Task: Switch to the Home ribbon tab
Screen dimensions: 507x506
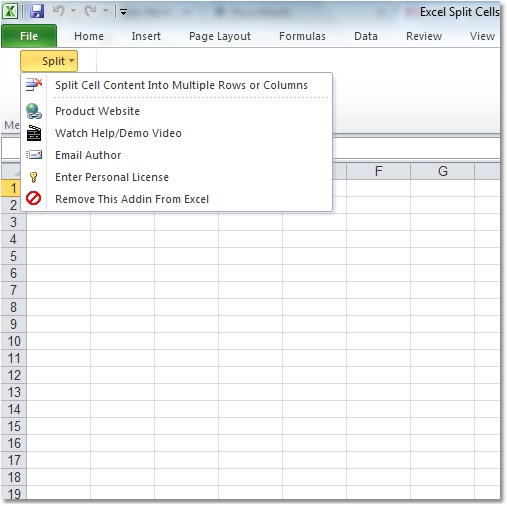Action: pyautogui.click(x=89, y=36)
